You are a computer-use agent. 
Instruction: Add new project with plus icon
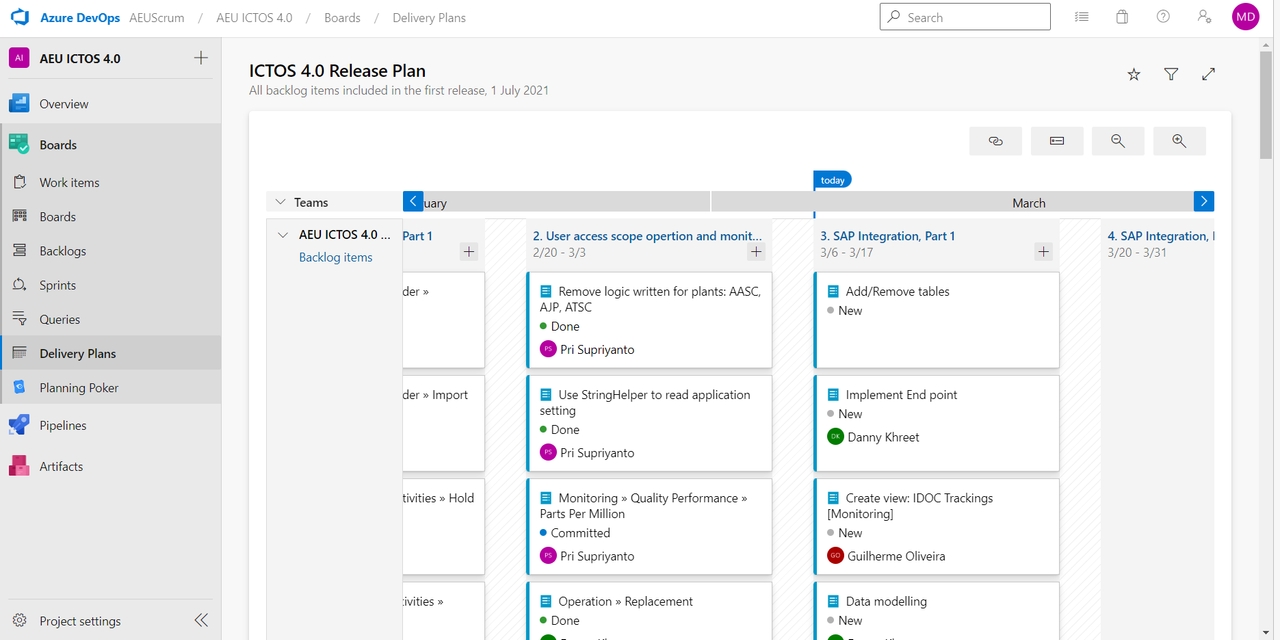[x=201, y=58]
